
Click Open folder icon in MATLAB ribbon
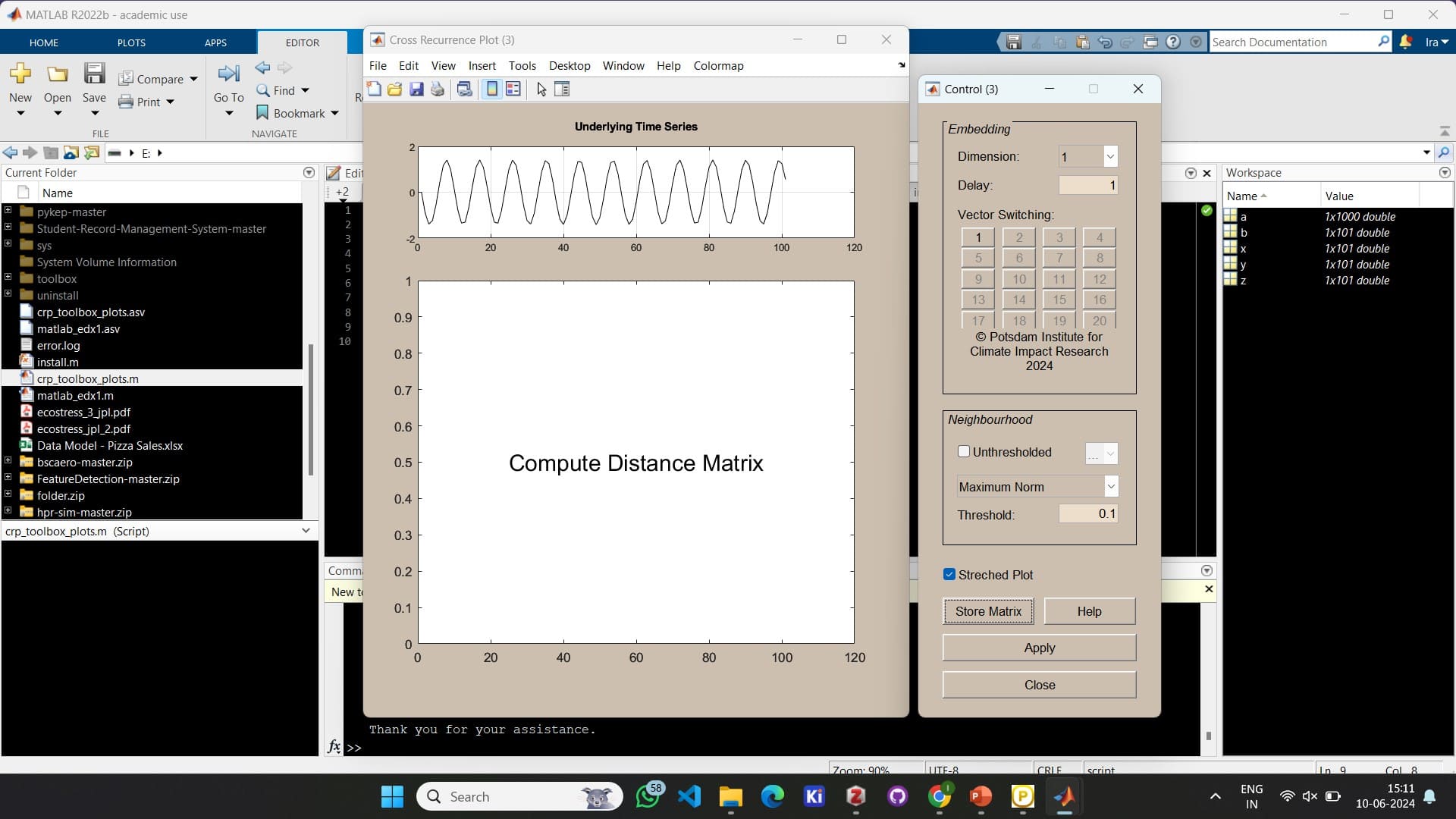58,74
